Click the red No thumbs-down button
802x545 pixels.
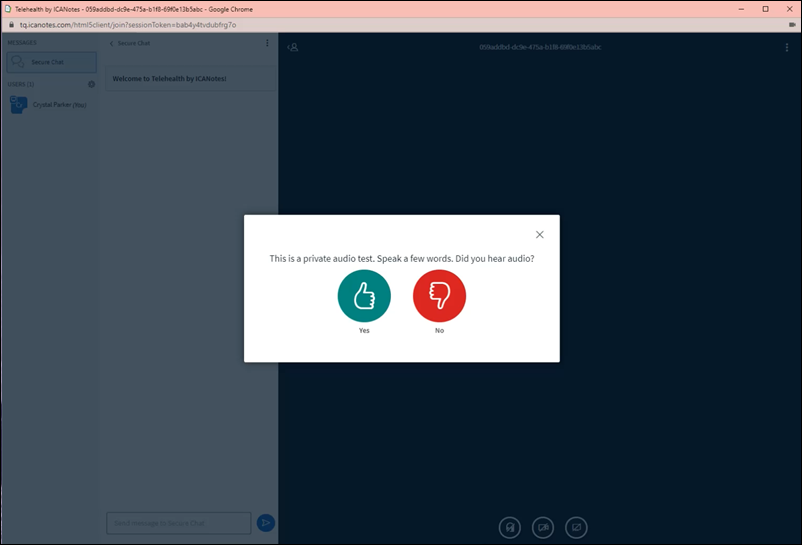click(439, 296)
